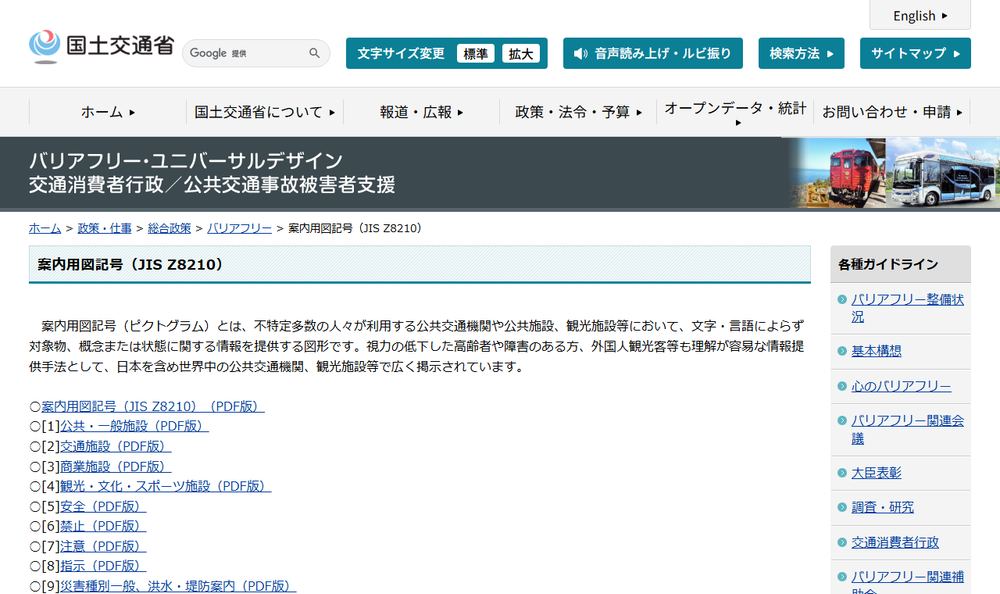The height and width of the screenshot is (594, 1000).
Task: Open [4]観光・文化・スポーツ施設 PDF link
Action: [166, 486]
